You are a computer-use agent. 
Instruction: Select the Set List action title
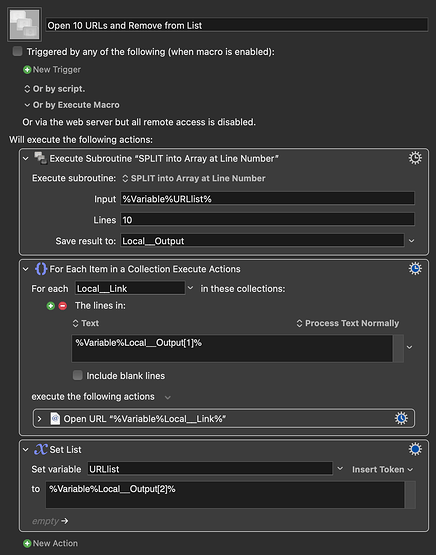65,450
